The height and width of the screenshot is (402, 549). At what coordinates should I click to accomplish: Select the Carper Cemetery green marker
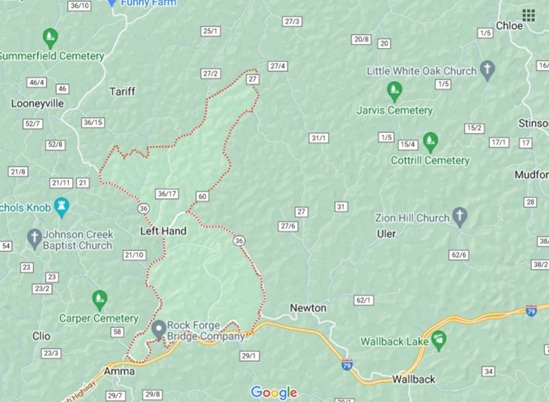coord(99,300)
